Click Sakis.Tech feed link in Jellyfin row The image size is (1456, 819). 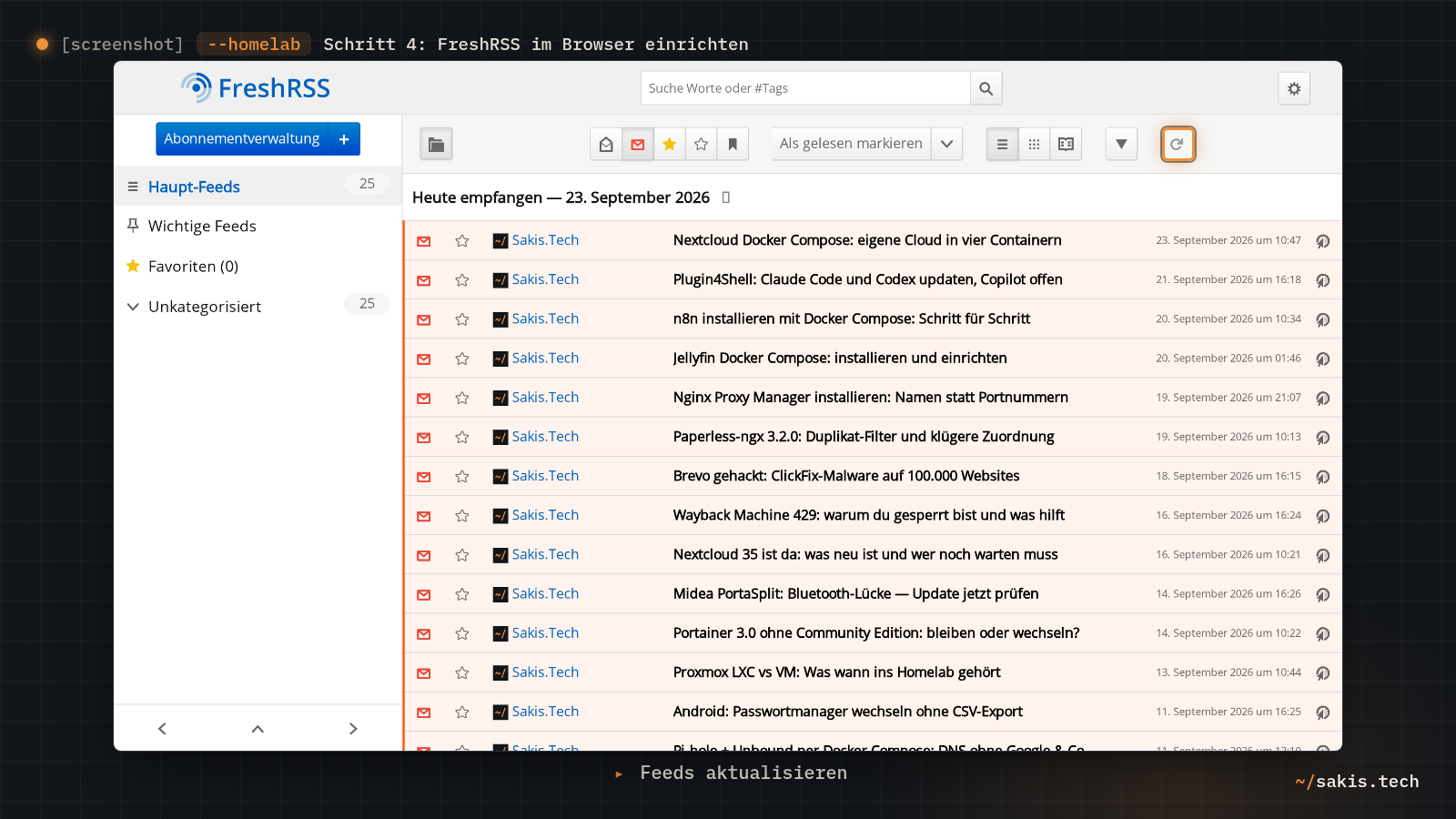click(545, 358)
